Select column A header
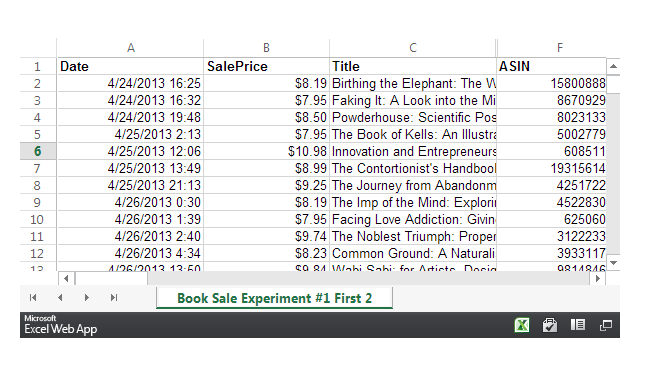 pyautogui.click(x=131, y=48)
